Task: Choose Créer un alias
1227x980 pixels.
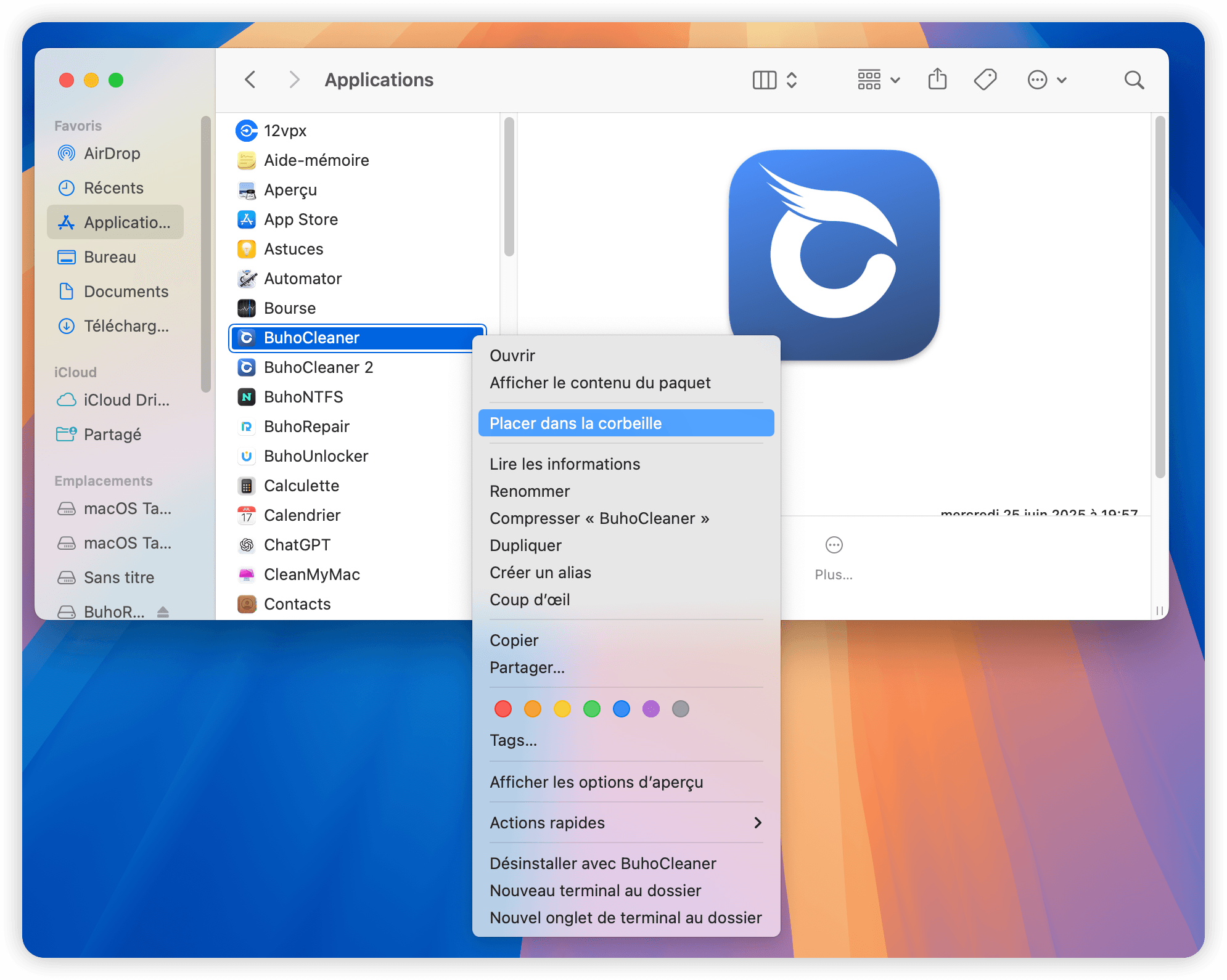Action: pyautogui.click(x=626, y=573)
